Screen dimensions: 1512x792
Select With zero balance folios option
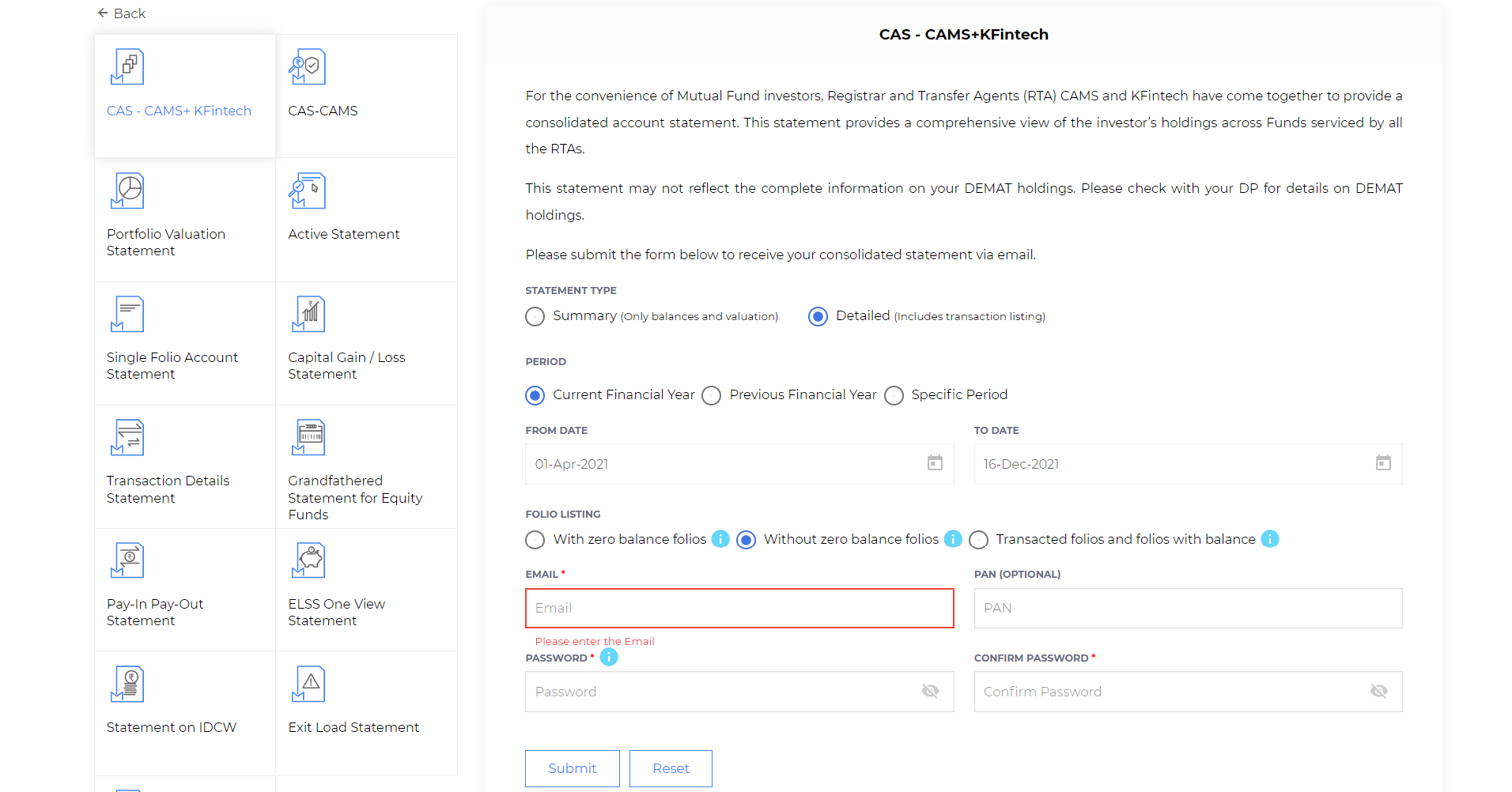pos(535,540)
